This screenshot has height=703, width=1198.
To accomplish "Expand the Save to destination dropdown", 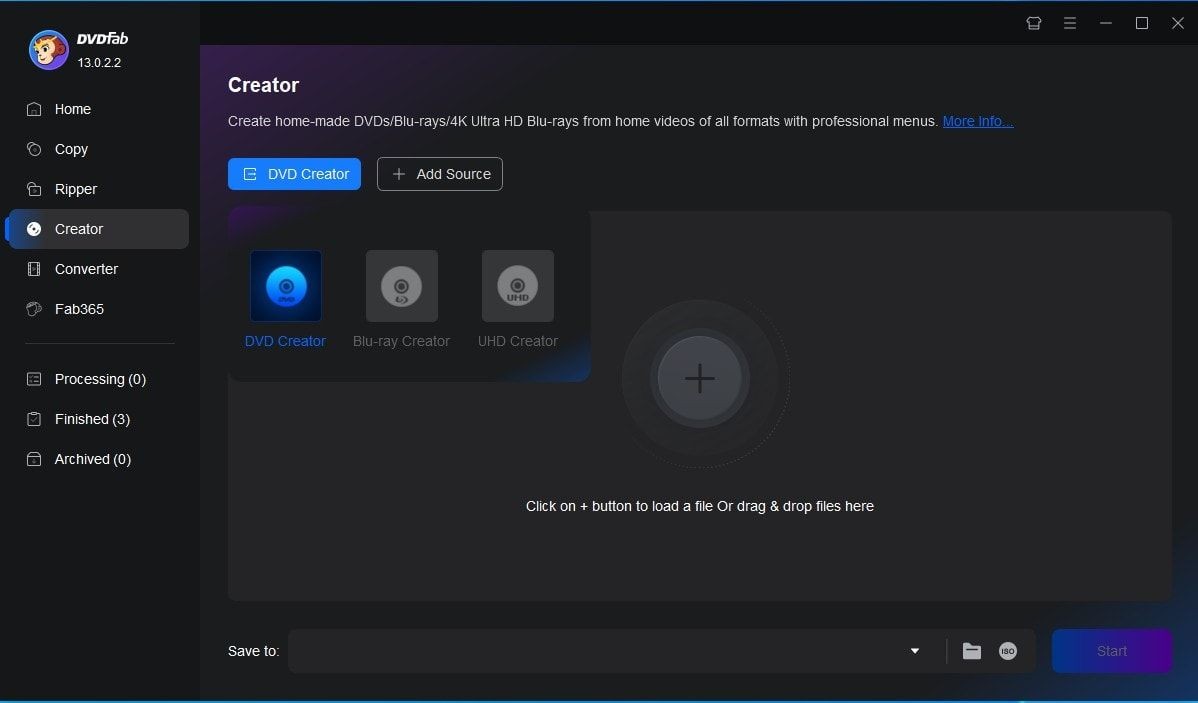I will (x=913, y=651).
